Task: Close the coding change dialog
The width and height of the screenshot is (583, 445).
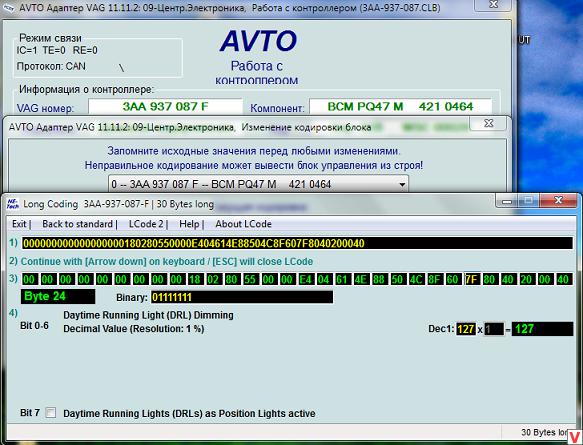Action: pyautogui.click(x=488, y=123)
